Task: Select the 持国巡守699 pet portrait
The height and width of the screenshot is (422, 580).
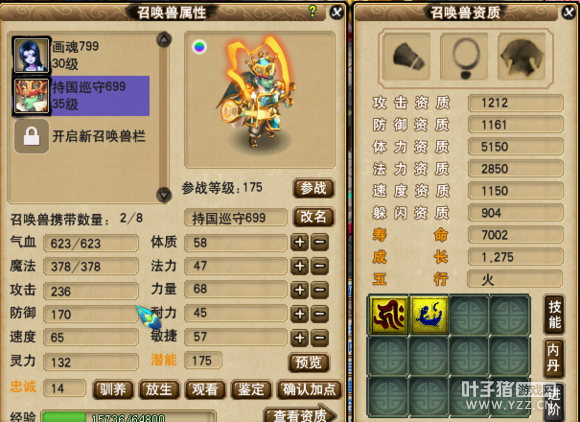Action: tap(31, 95)
